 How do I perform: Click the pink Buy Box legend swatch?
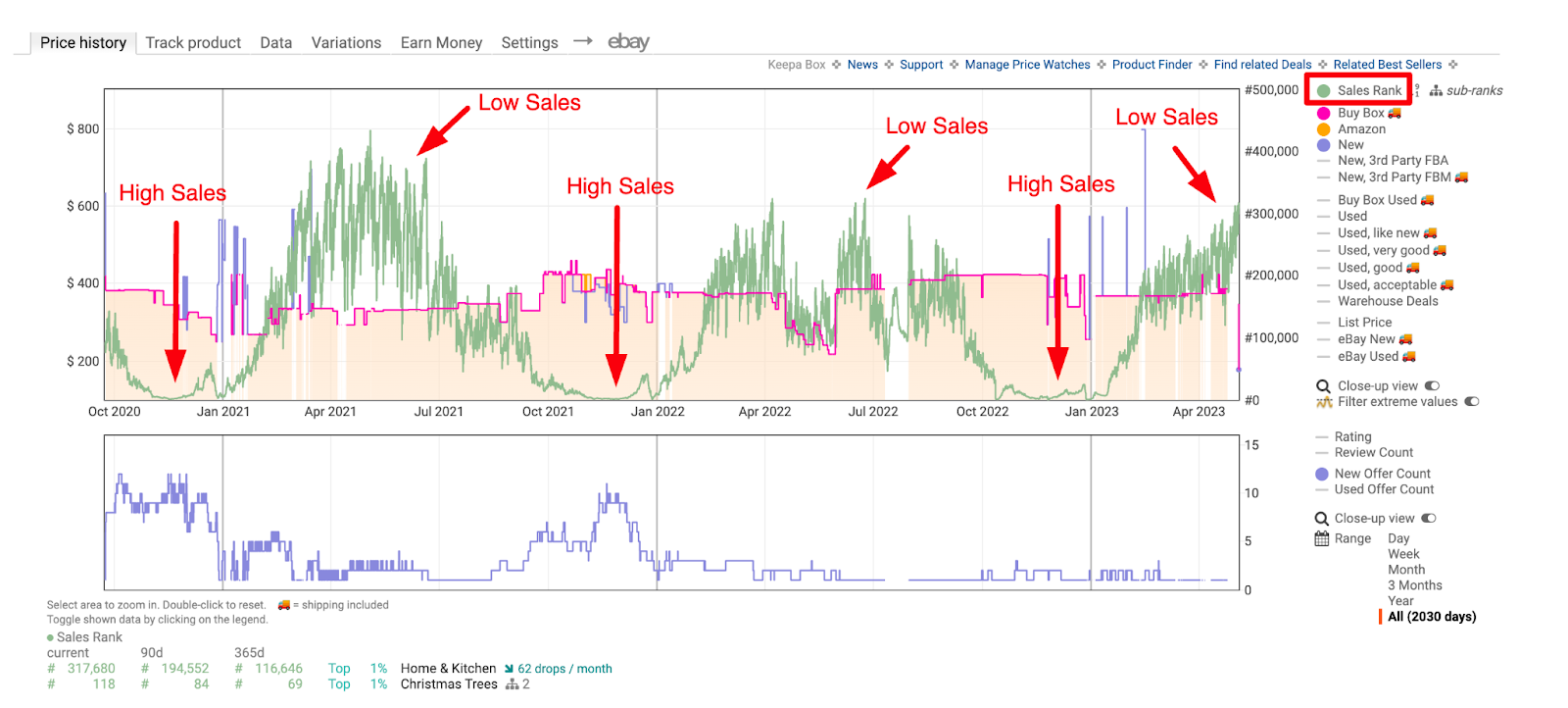1323,114
